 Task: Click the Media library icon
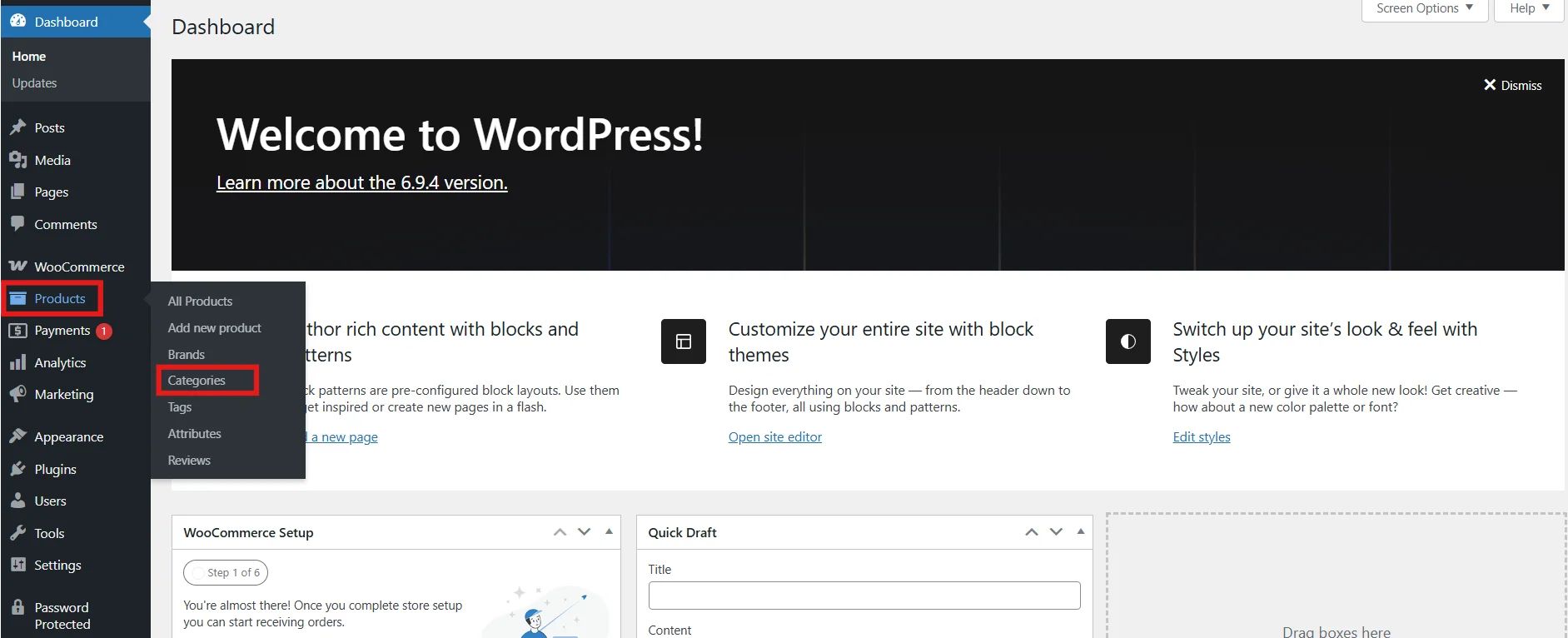point(17,160)
